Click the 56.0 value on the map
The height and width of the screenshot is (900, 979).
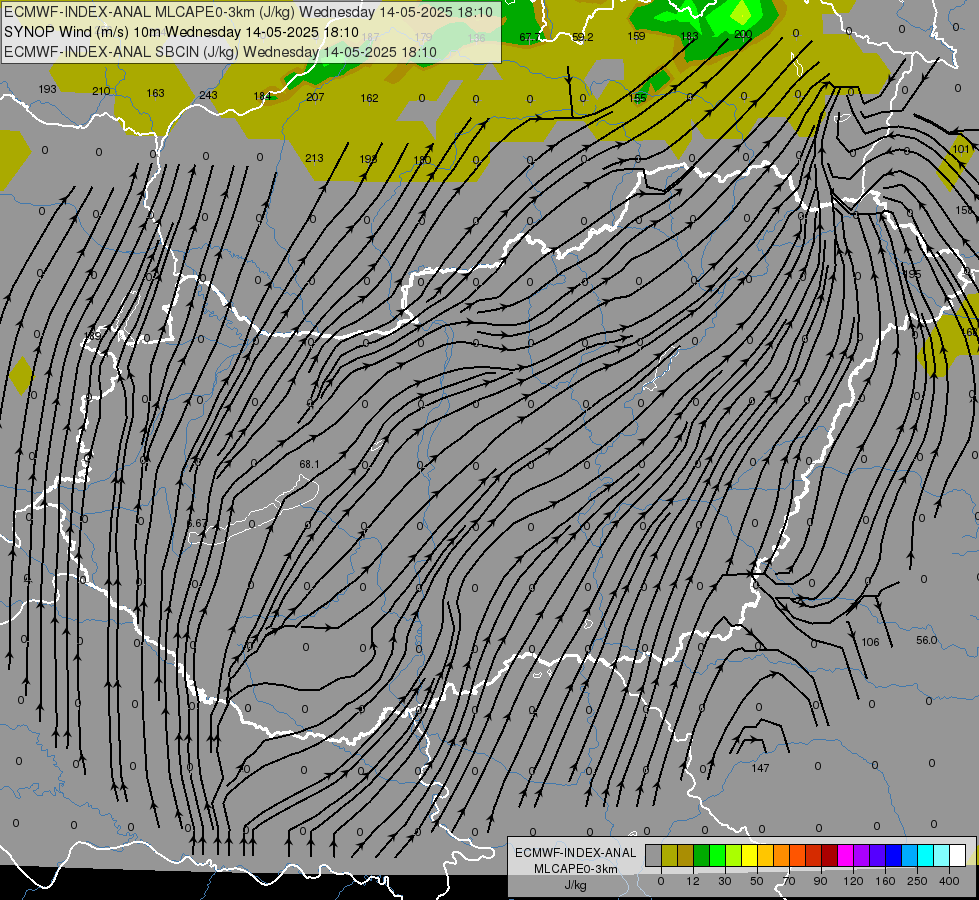click(927, 640)
